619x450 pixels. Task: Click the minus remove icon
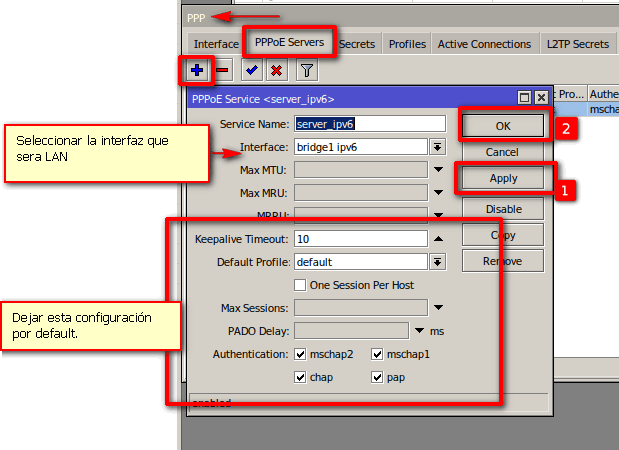pos(223,70)
